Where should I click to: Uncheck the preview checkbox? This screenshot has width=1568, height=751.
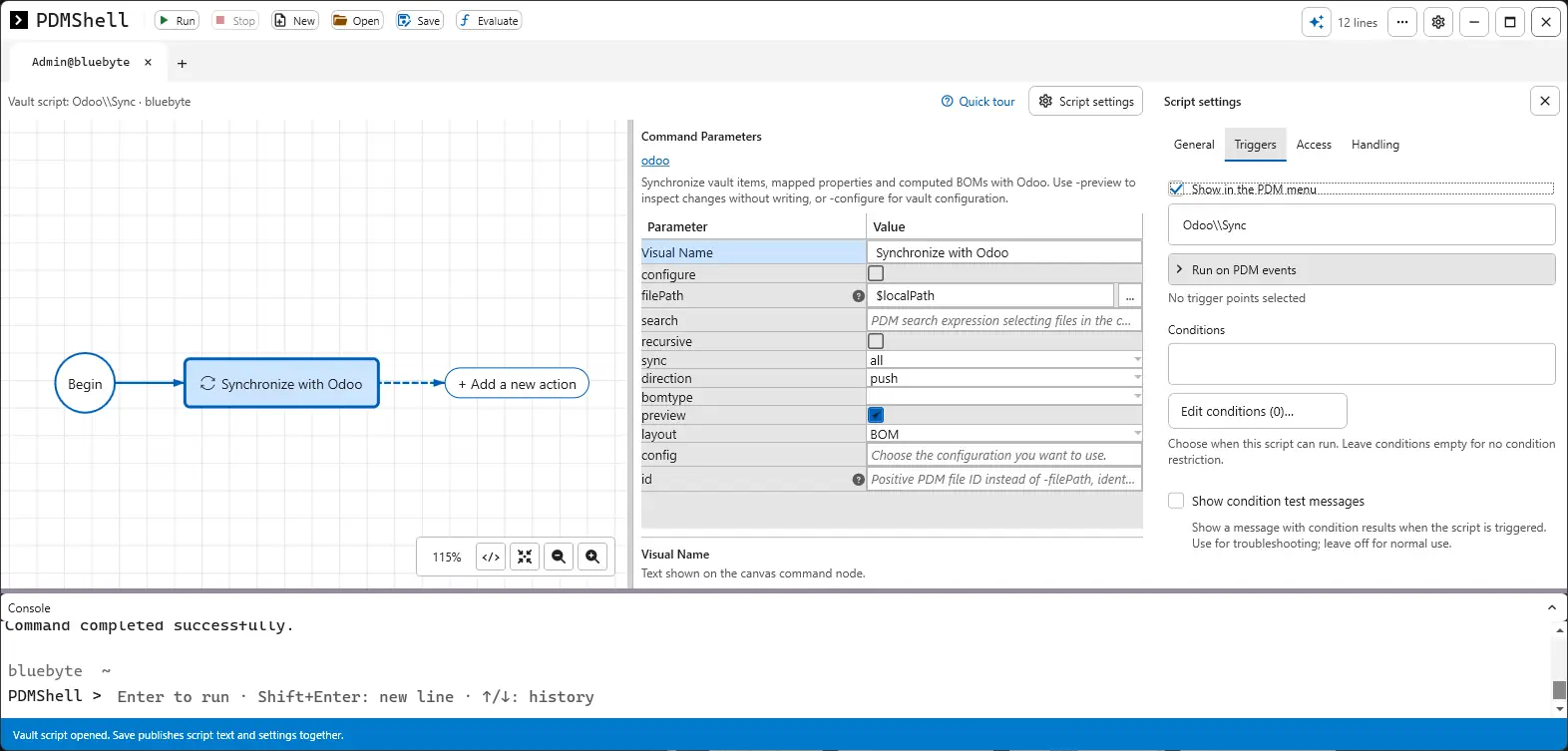coord(876,415)
